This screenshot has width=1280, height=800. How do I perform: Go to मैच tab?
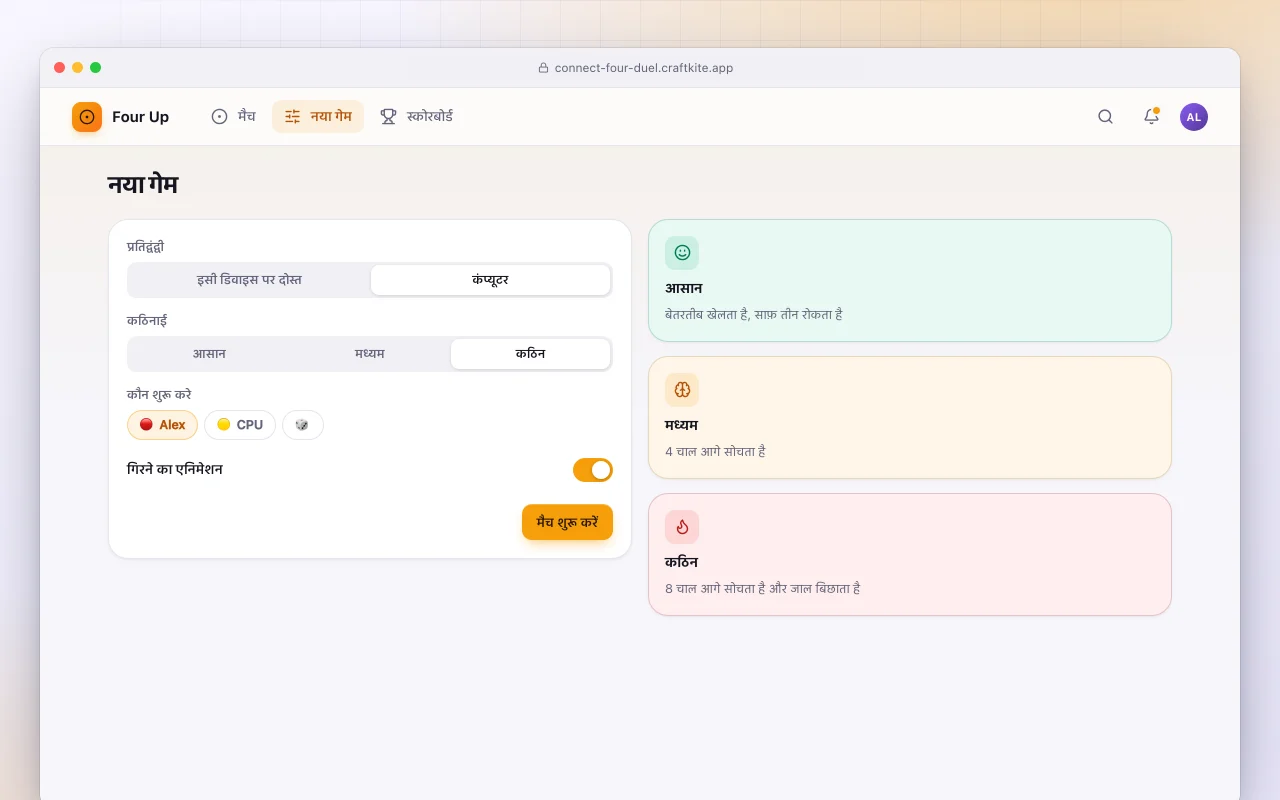233,117
